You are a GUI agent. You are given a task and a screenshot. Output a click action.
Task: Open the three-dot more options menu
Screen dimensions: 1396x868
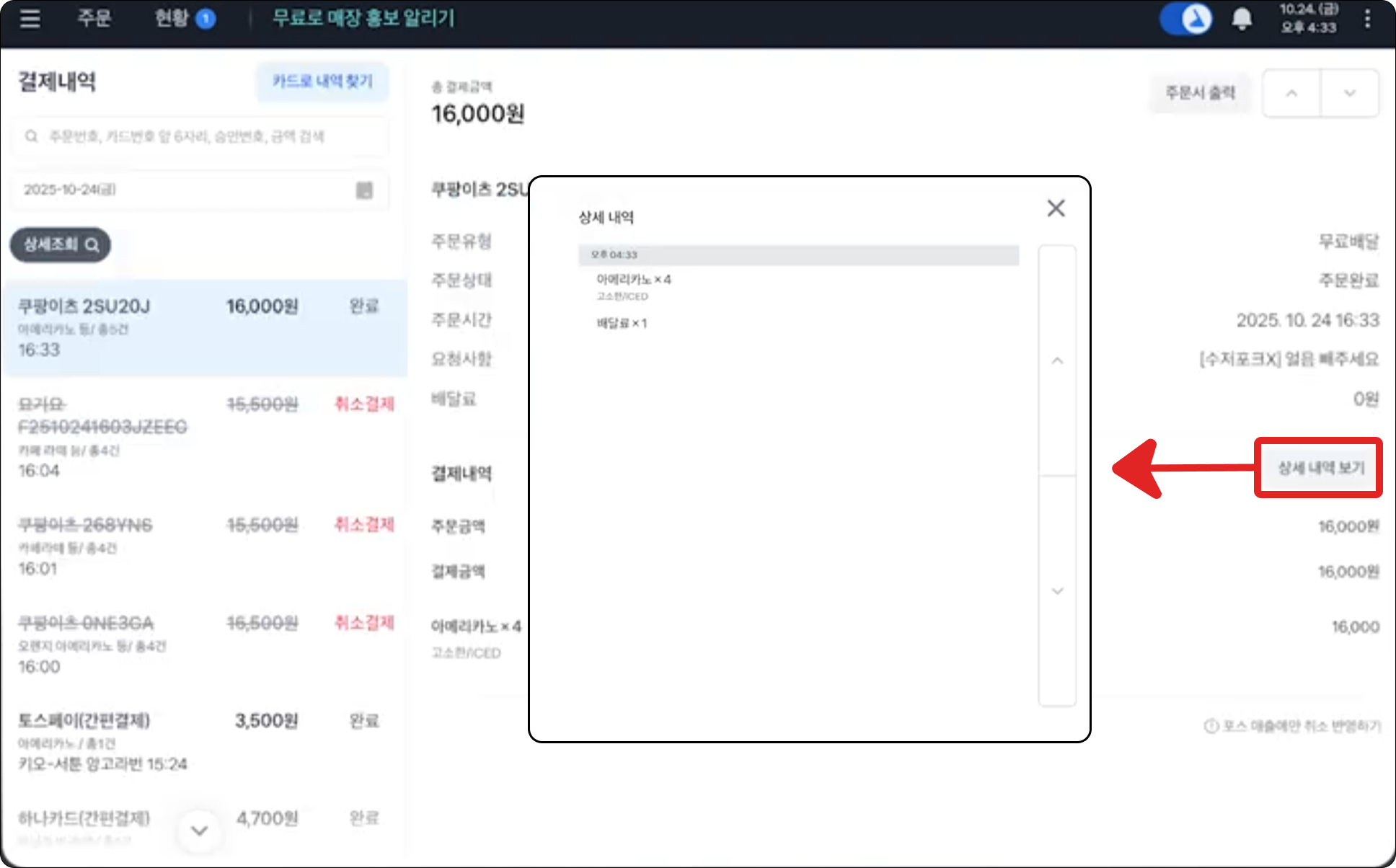[1366, 19]
